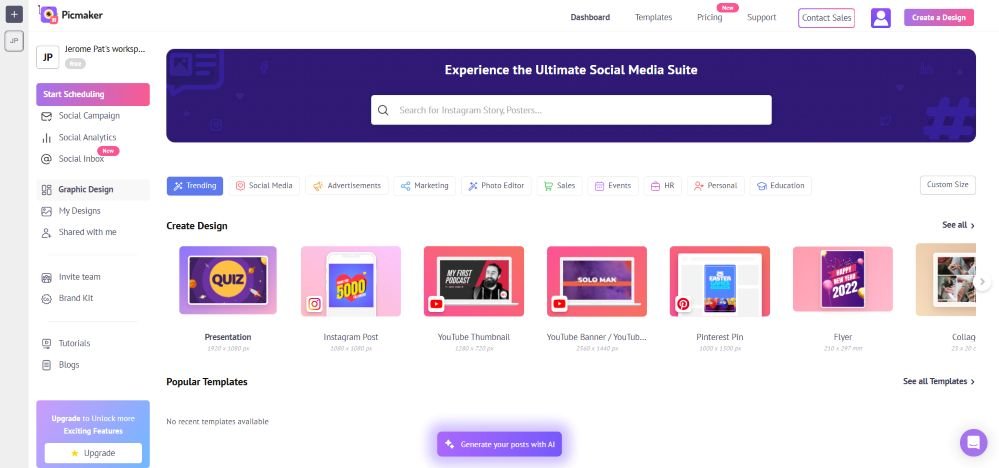The width and height of the screenshot is (999, 468).
Task: Select the Events category tab
Action: tap(613, 186)
